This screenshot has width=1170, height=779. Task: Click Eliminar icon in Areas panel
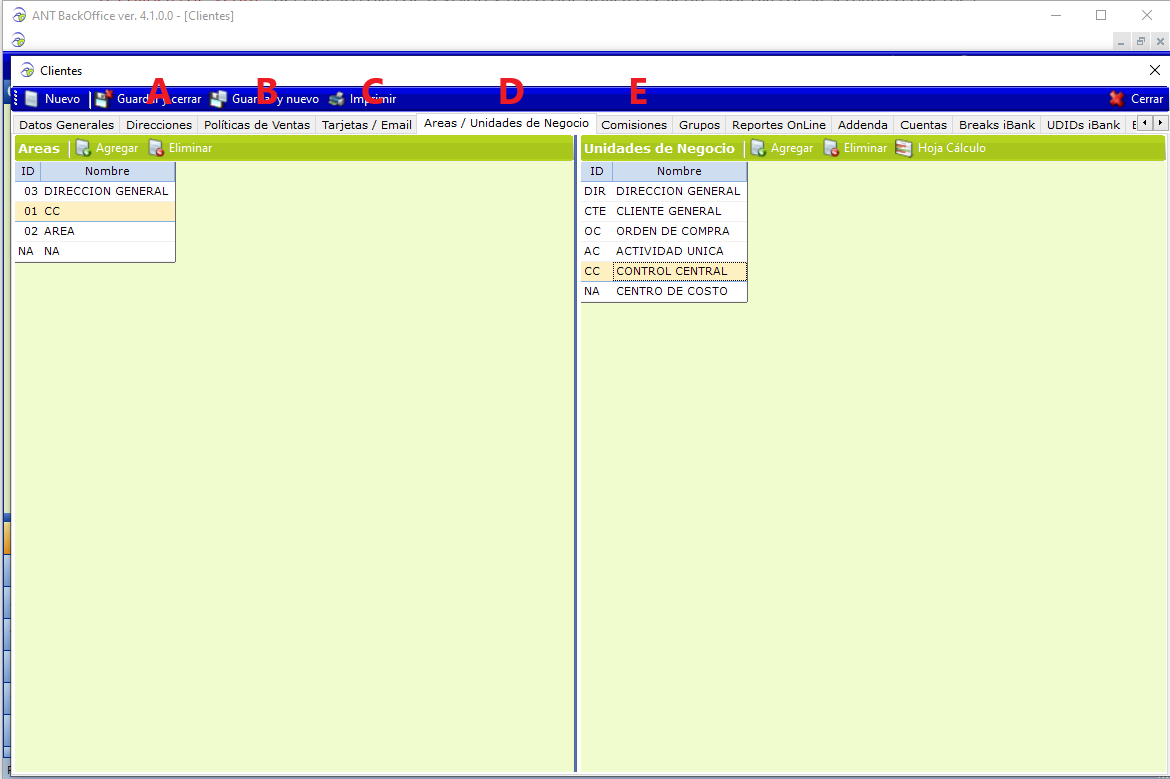pos(156,148)
